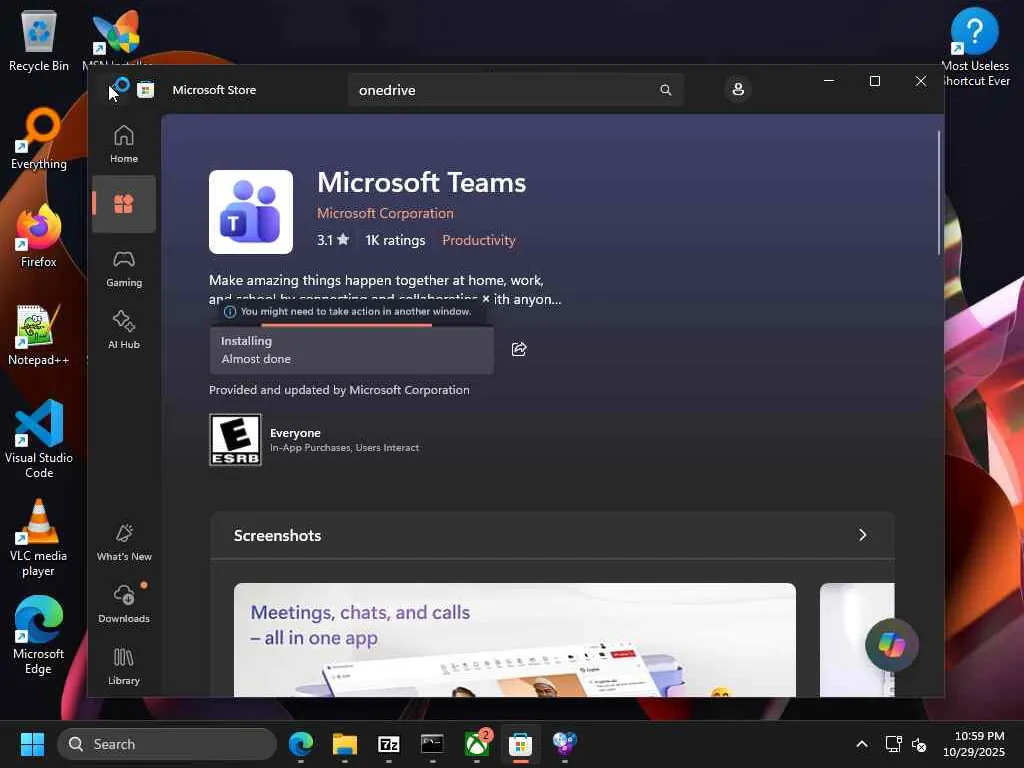Click the share icon beside Installing
1024x768 pixels.
pos(519,349)
